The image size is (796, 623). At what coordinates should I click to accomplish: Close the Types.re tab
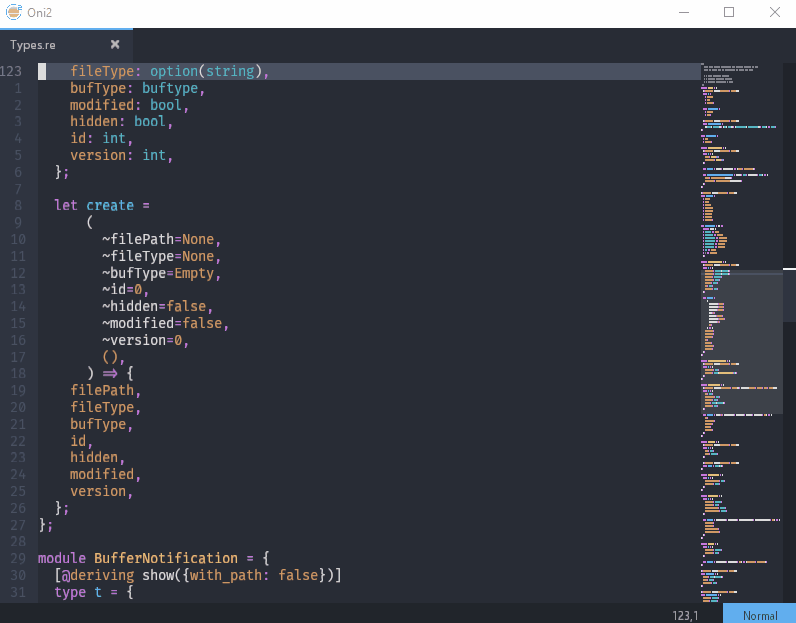(x=115, y=45)
